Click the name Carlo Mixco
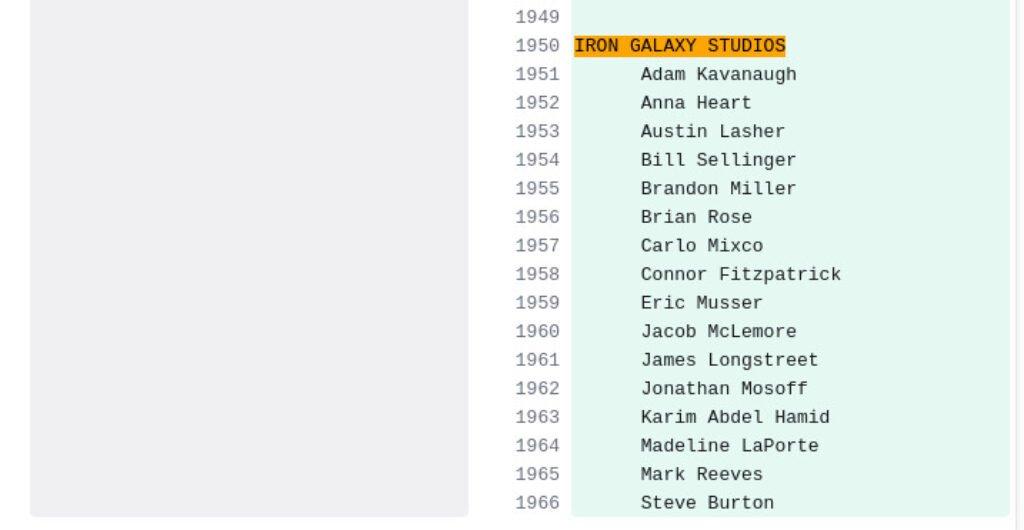 tap(701, 246)
